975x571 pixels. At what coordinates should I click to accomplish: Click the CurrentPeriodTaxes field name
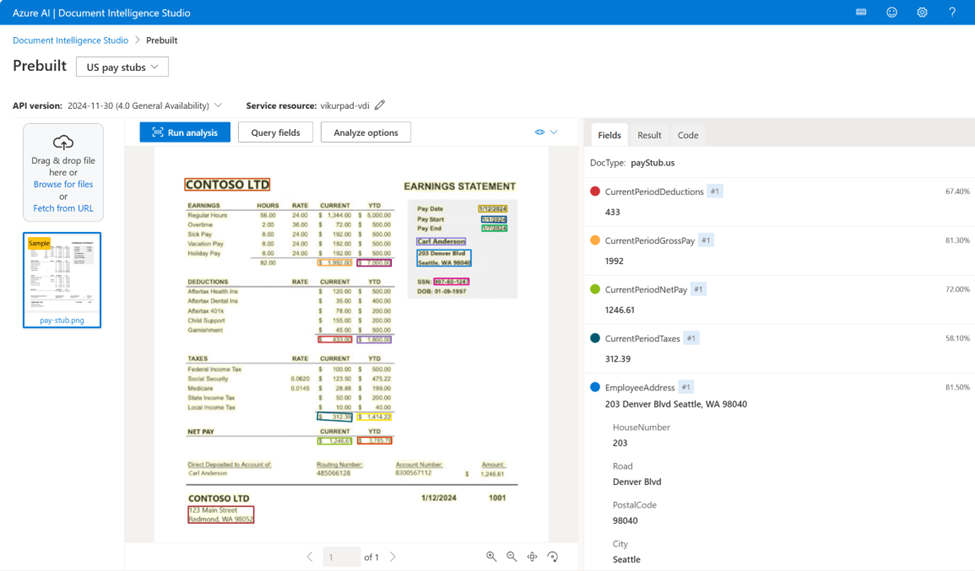(642, 338)
